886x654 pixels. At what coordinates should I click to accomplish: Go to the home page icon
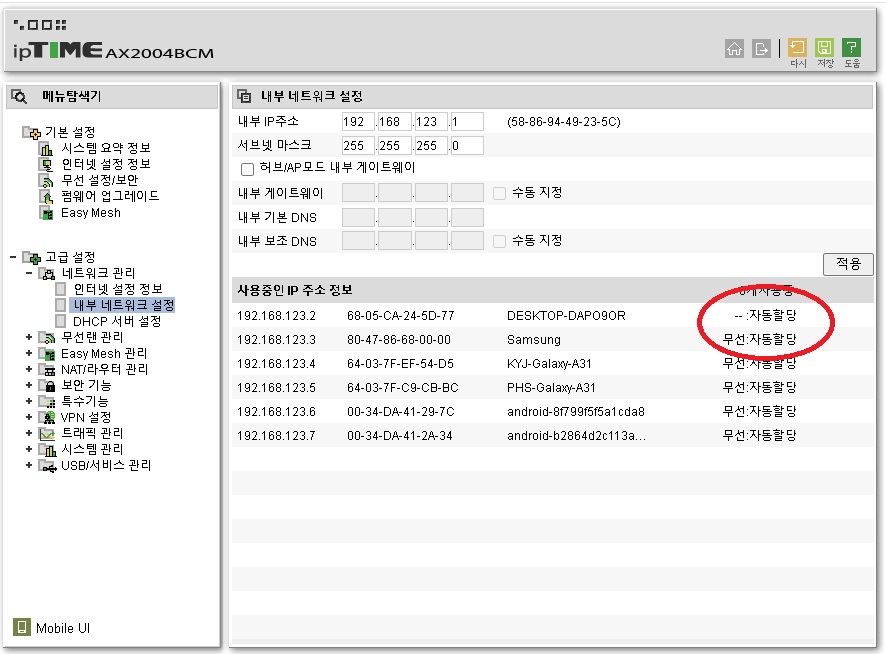click(x=734, y=49)
